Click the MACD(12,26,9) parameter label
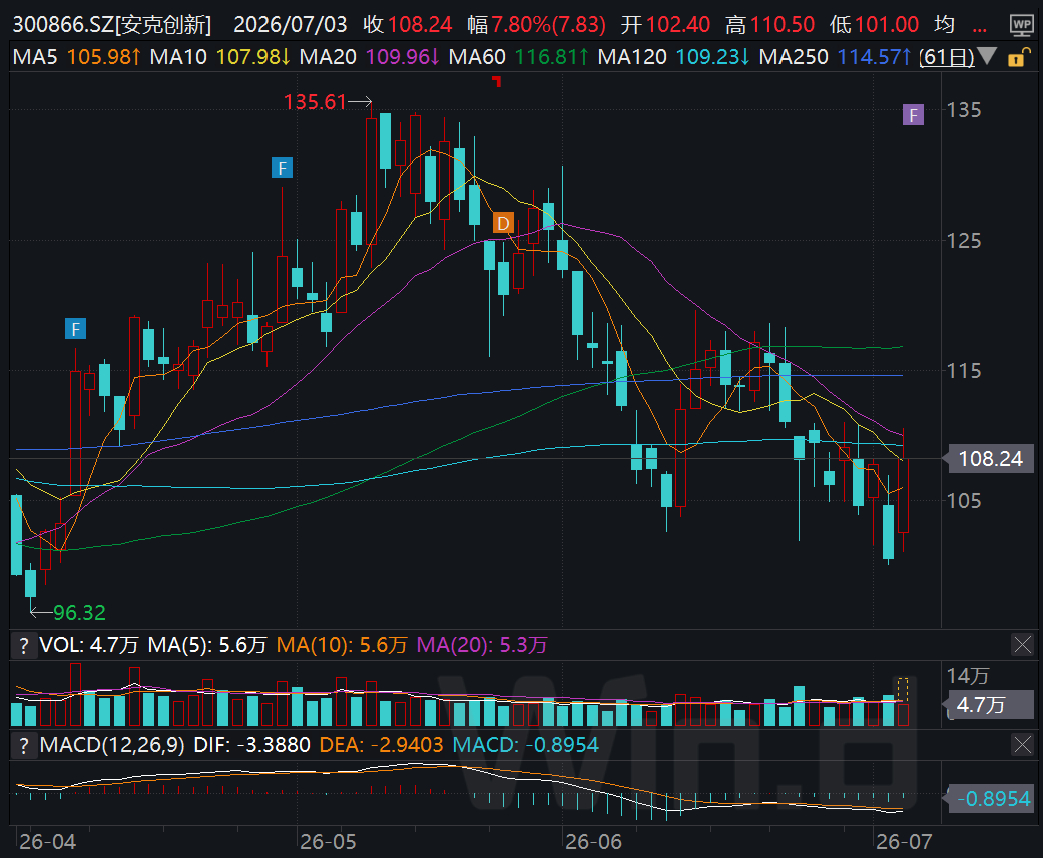Image resolution: width=1044 pixels, height=859 pixels. click(x=112, y=745)
